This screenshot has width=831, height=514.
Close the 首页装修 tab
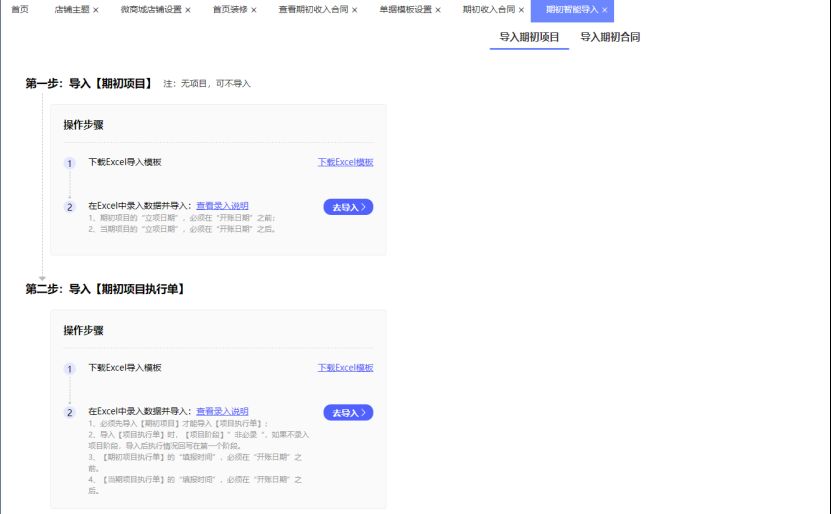(254, 10)
